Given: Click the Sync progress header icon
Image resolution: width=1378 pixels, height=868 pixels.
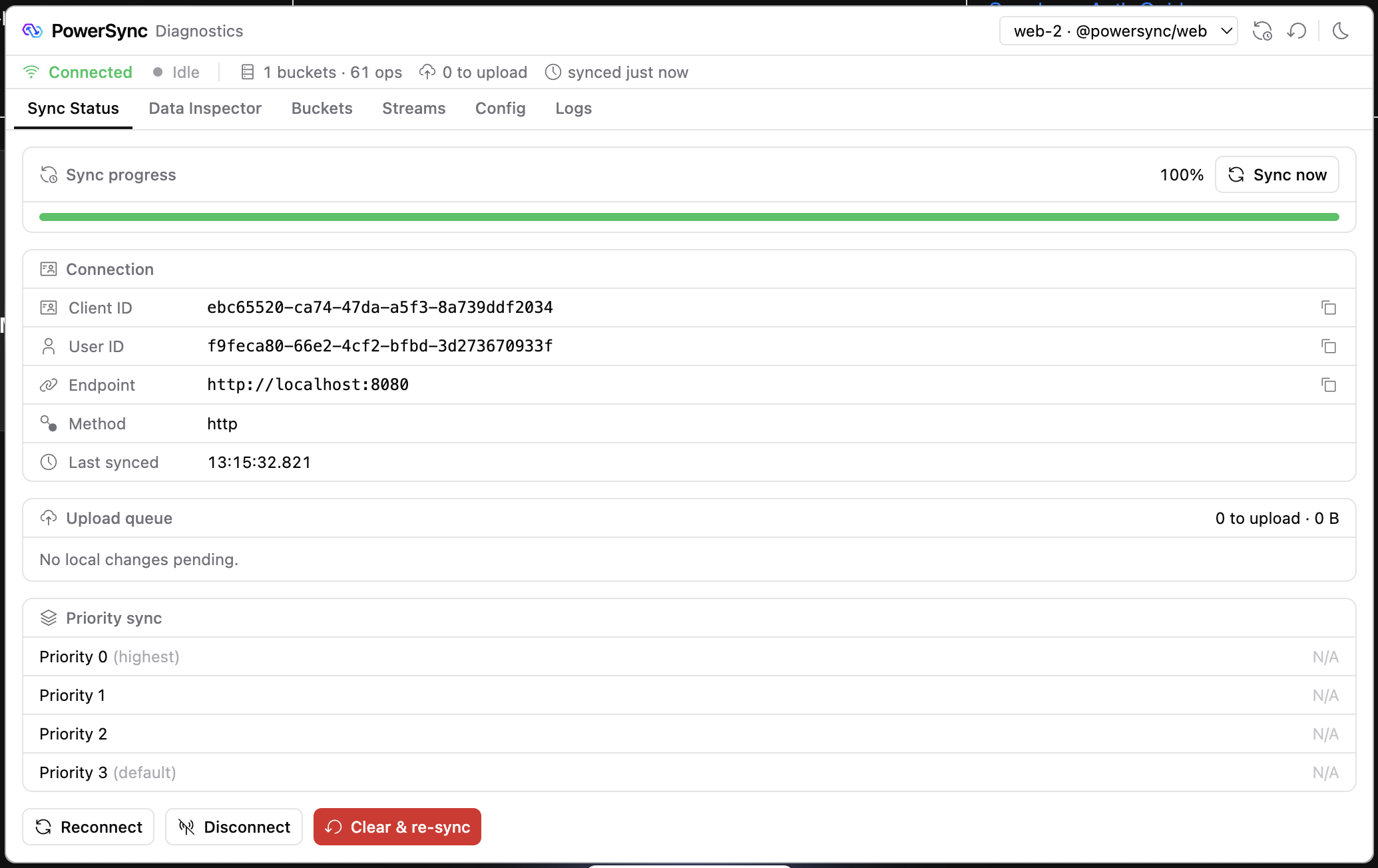Looking at the screenshot, I should (x=49, y=175).
